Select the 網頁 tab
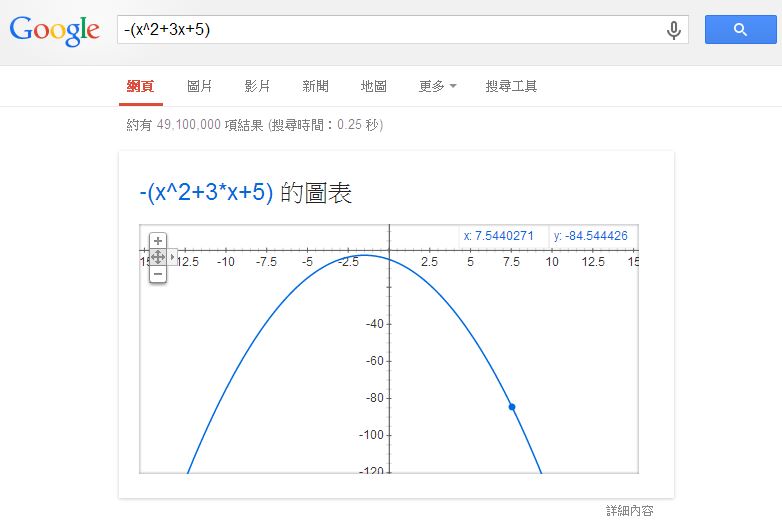The width and height of the screenshot is (782, 521). point(140,86)
